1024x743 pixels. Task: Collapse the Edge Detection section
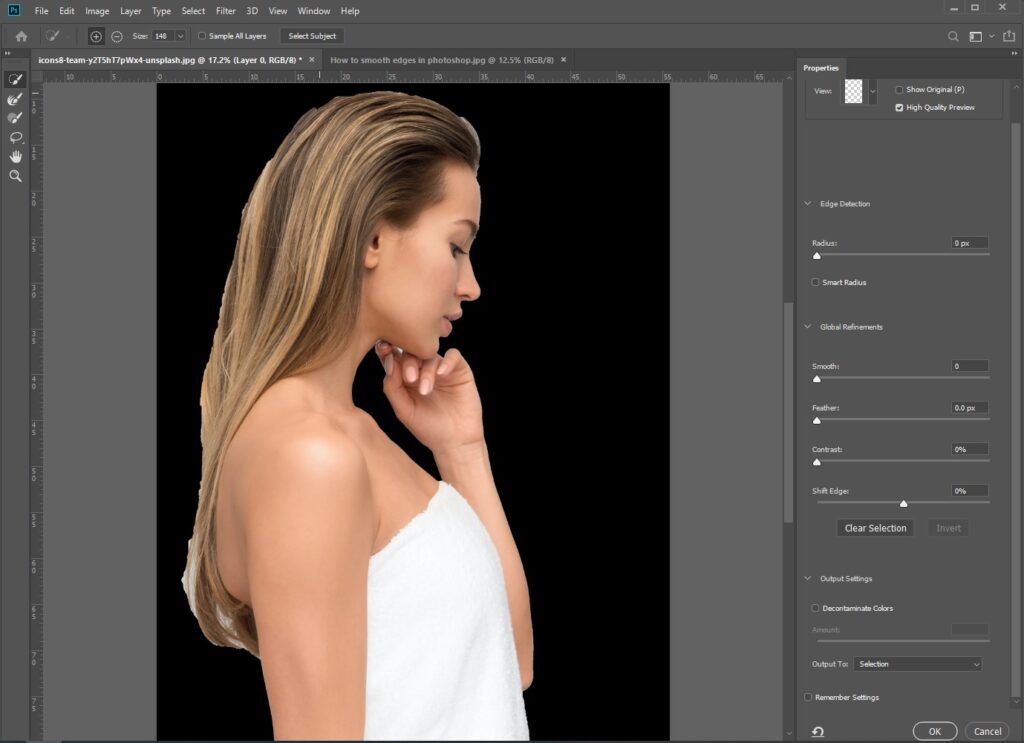tap(808, 204)
